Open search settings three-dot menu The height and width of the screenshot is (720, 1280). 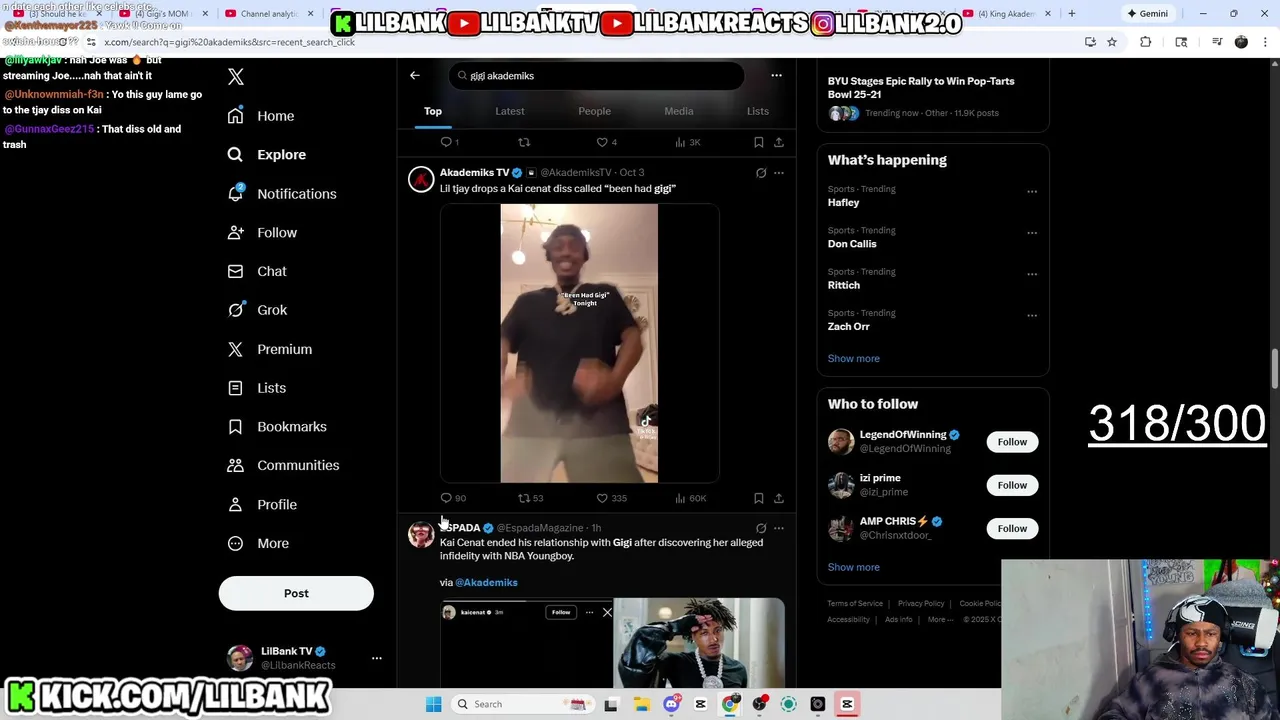tap(776, 76)
